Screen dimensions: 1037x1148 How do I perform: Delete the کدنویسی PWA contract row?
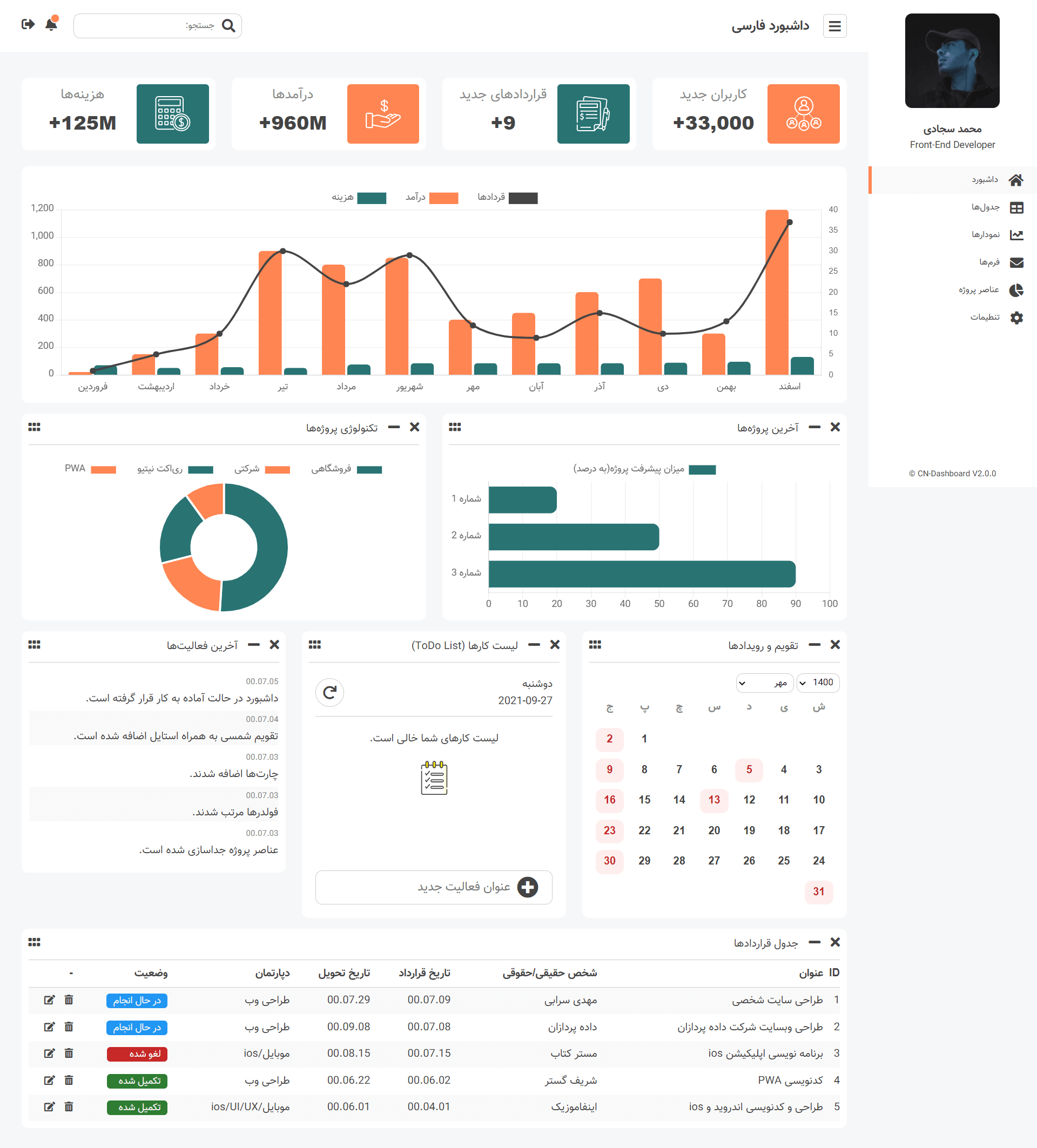69,1081
